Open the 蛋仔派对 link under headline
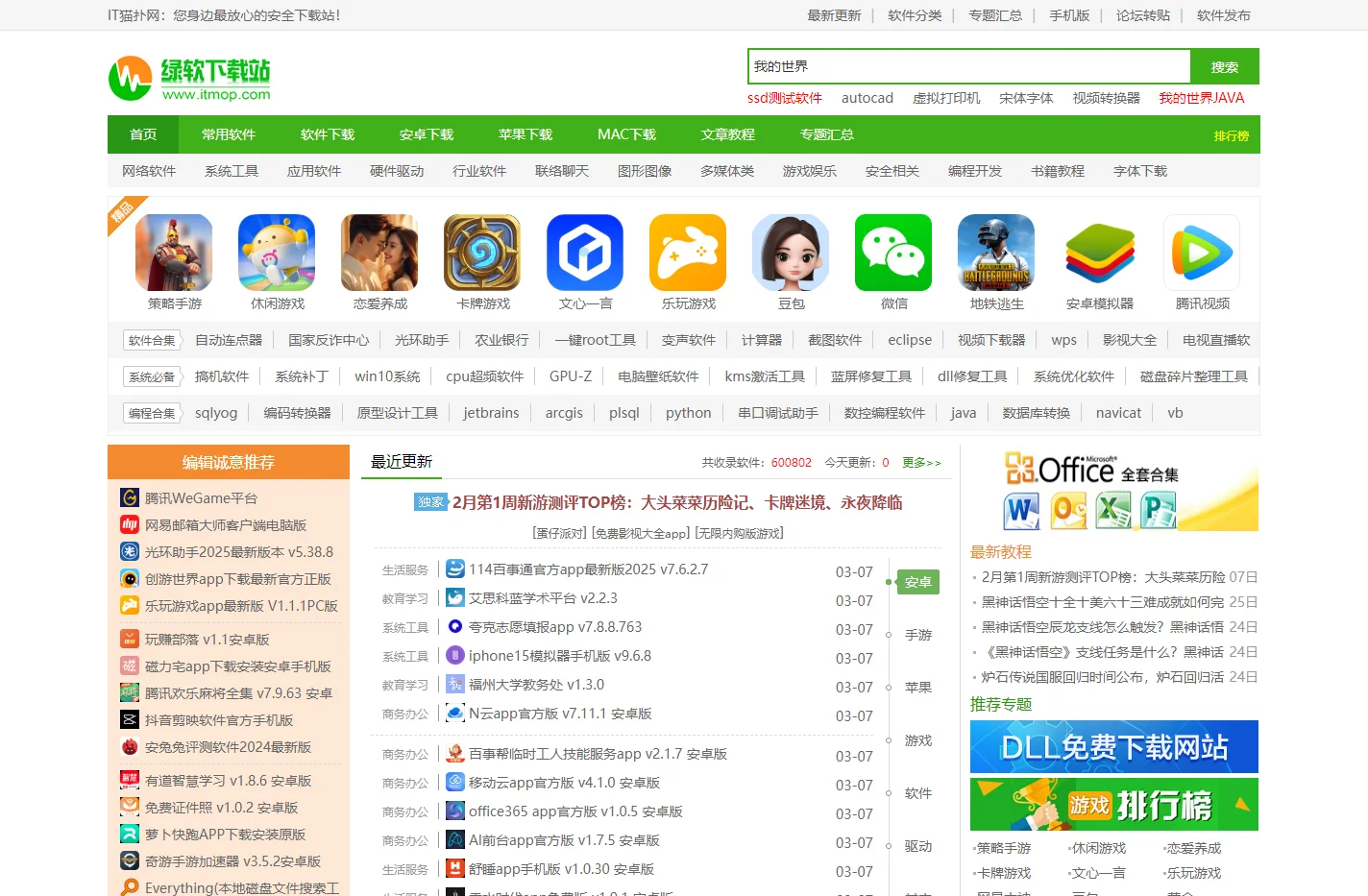Screen dimensions: 1368x896 tap(559, 533)
